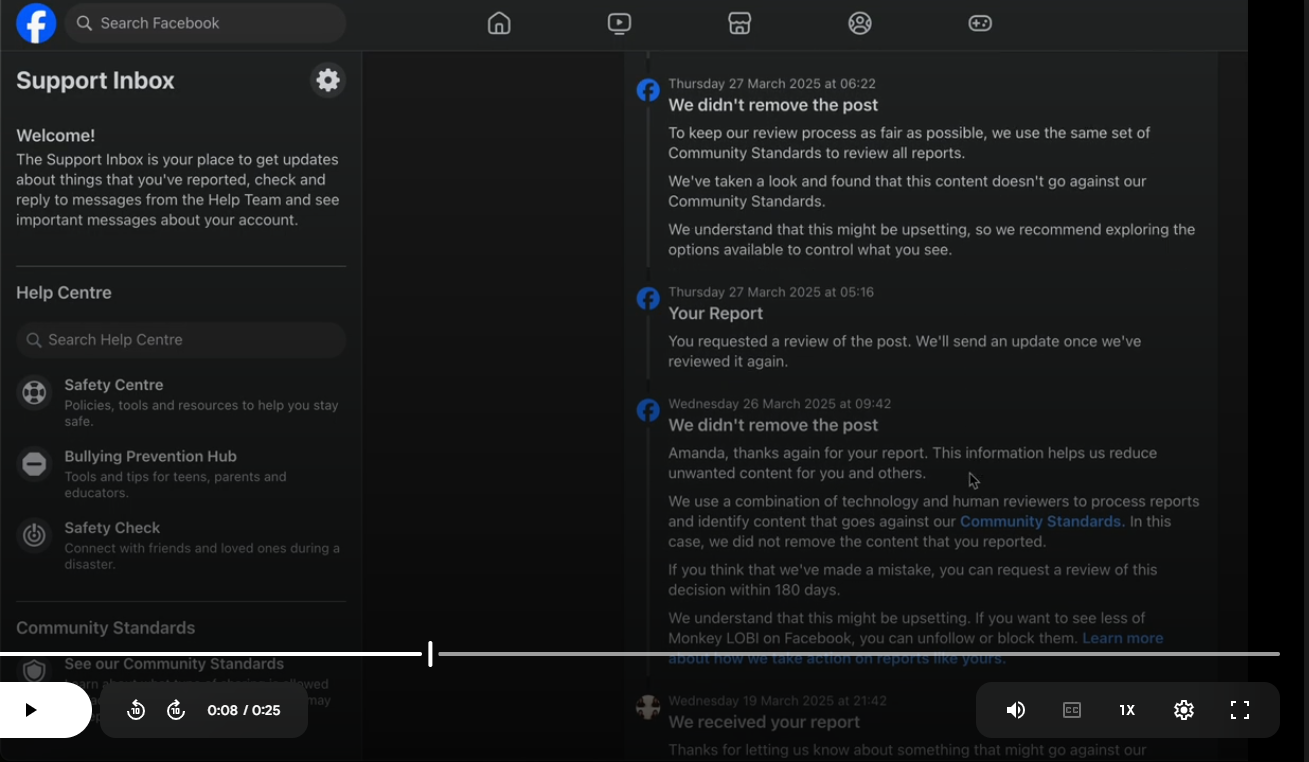Screen dimensions: 1309x762
Task: Mute the video volume
Action: pos(1016,710)
